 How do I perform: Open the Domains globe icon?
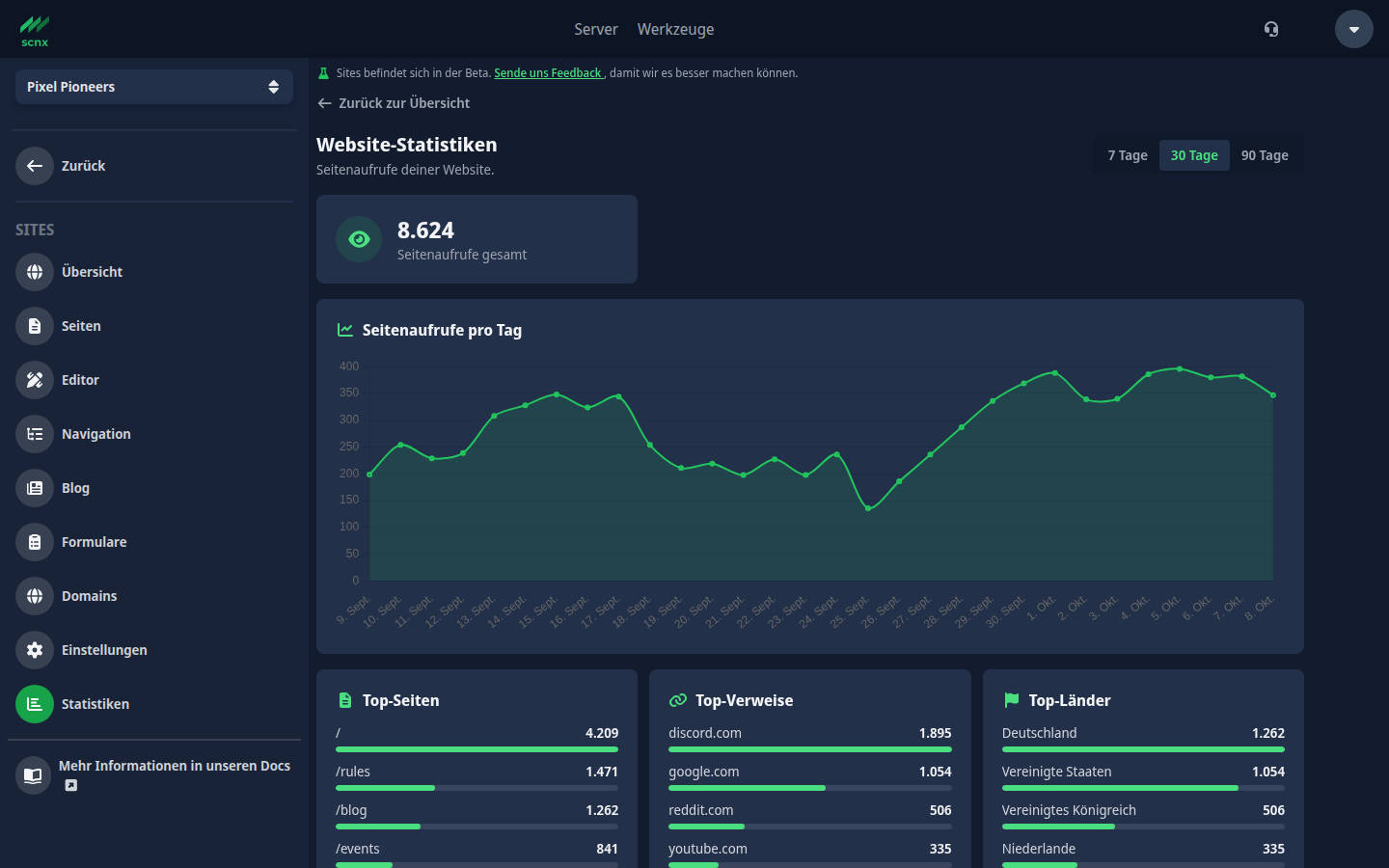click(35, 596)
